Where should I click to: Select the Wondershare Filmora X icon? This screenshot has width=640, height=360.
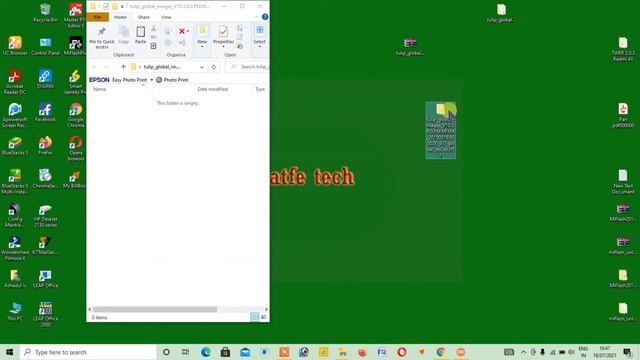(15, 248)
